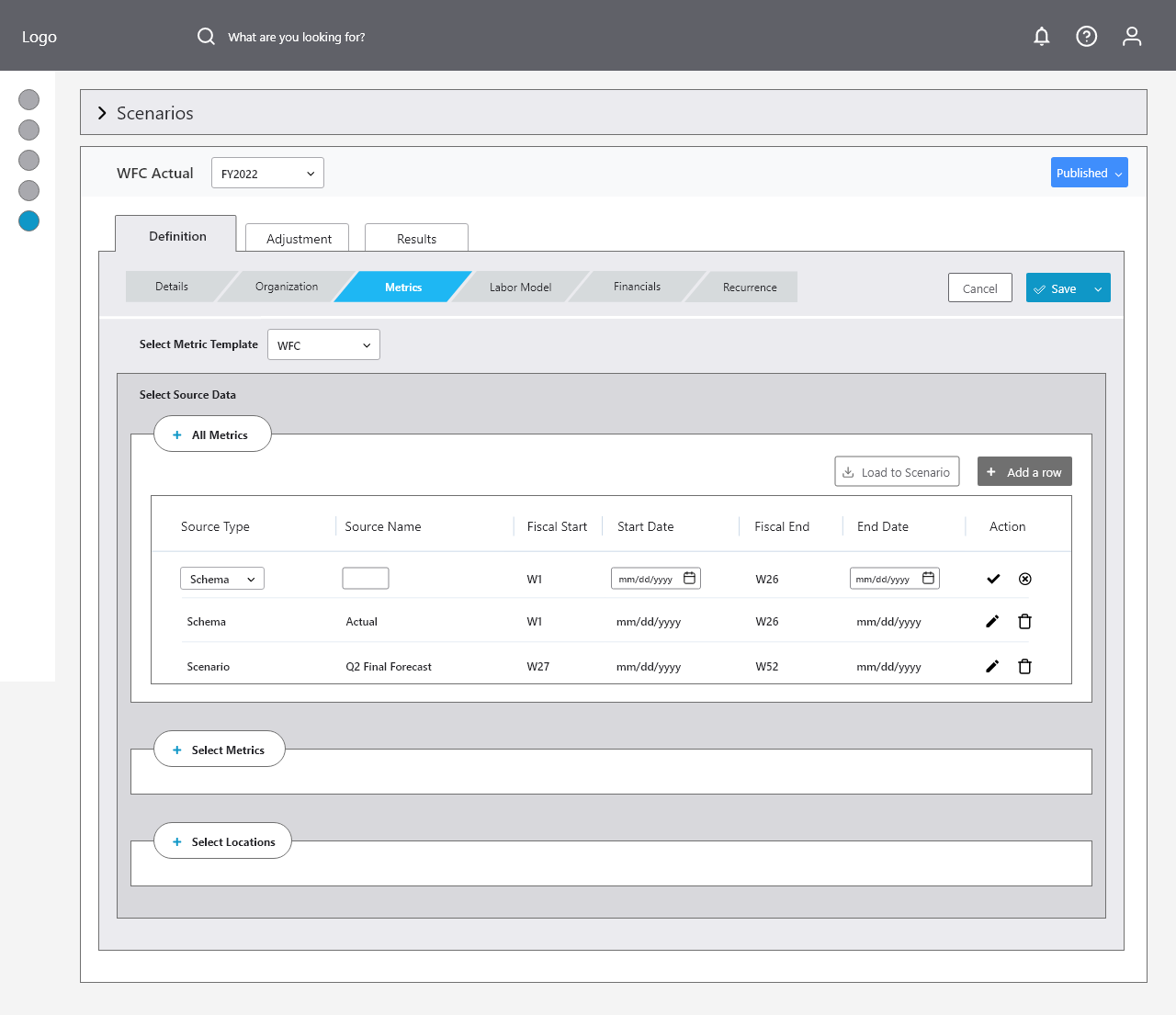Click the Logo link
Image resolution: width=1176 pixels, height=1015 pixels.
pyautogui.click(x=40, y=37)
